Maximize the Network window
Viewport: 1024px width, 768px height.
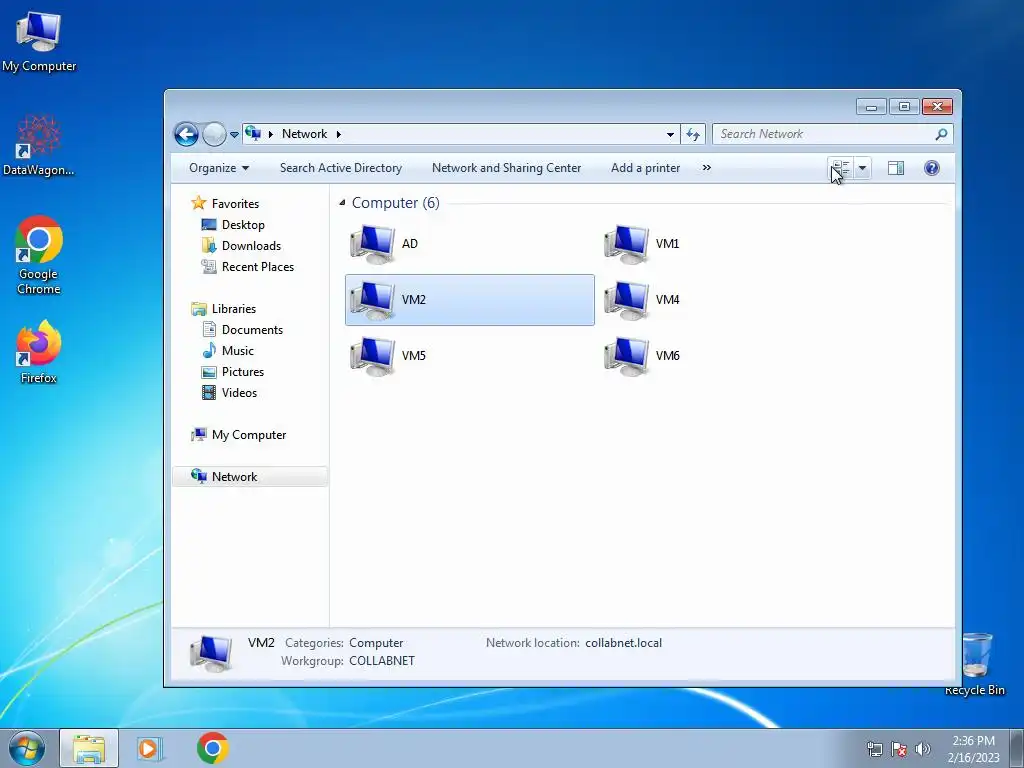[904, 106]
